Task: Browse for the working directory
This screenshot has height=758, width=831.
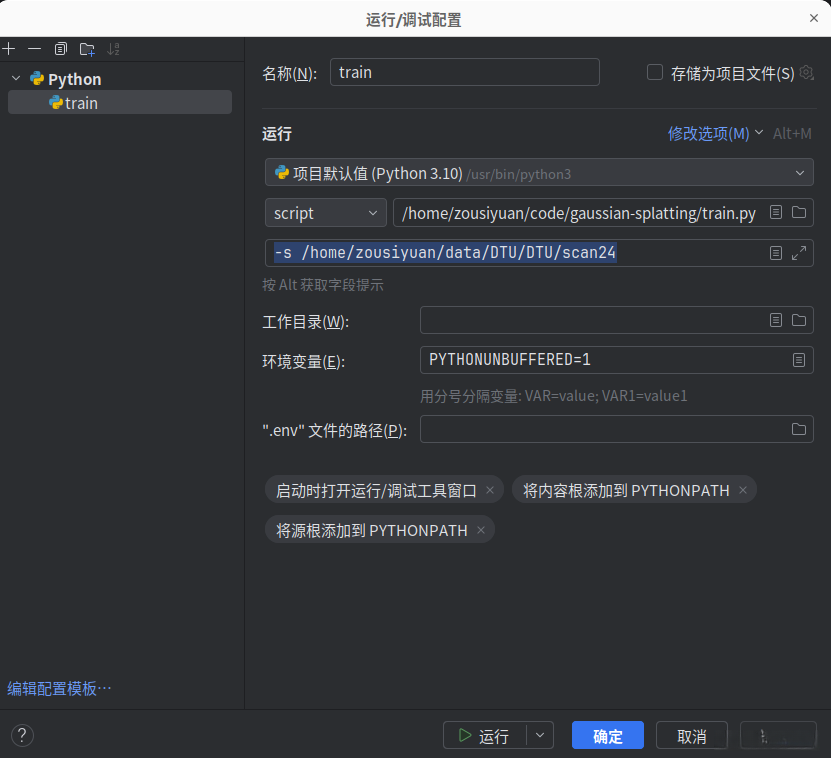Action: pyautogui.click(x=799, y=320)
